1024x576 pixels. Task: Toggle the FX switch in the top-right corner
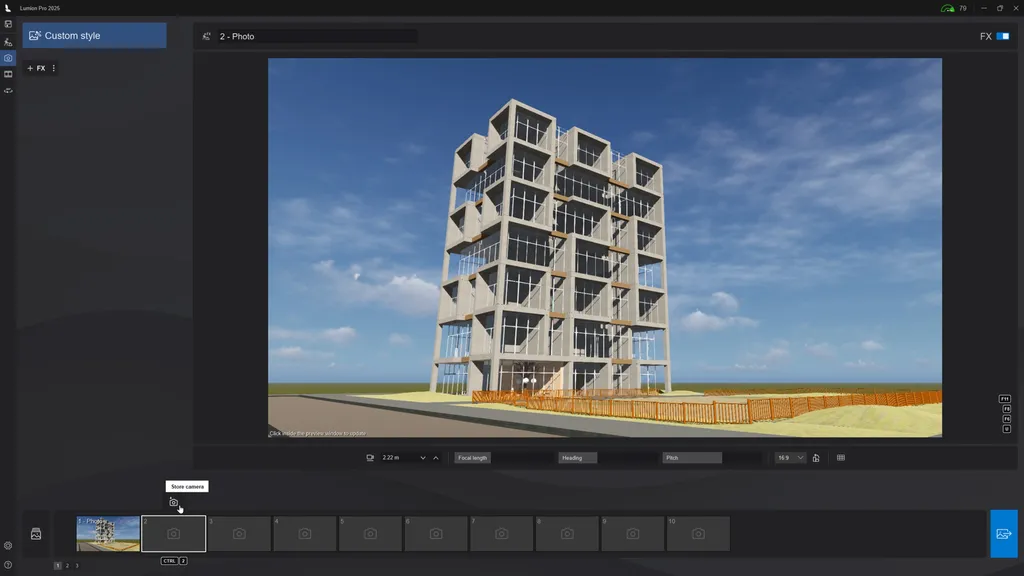[1003, 35]
